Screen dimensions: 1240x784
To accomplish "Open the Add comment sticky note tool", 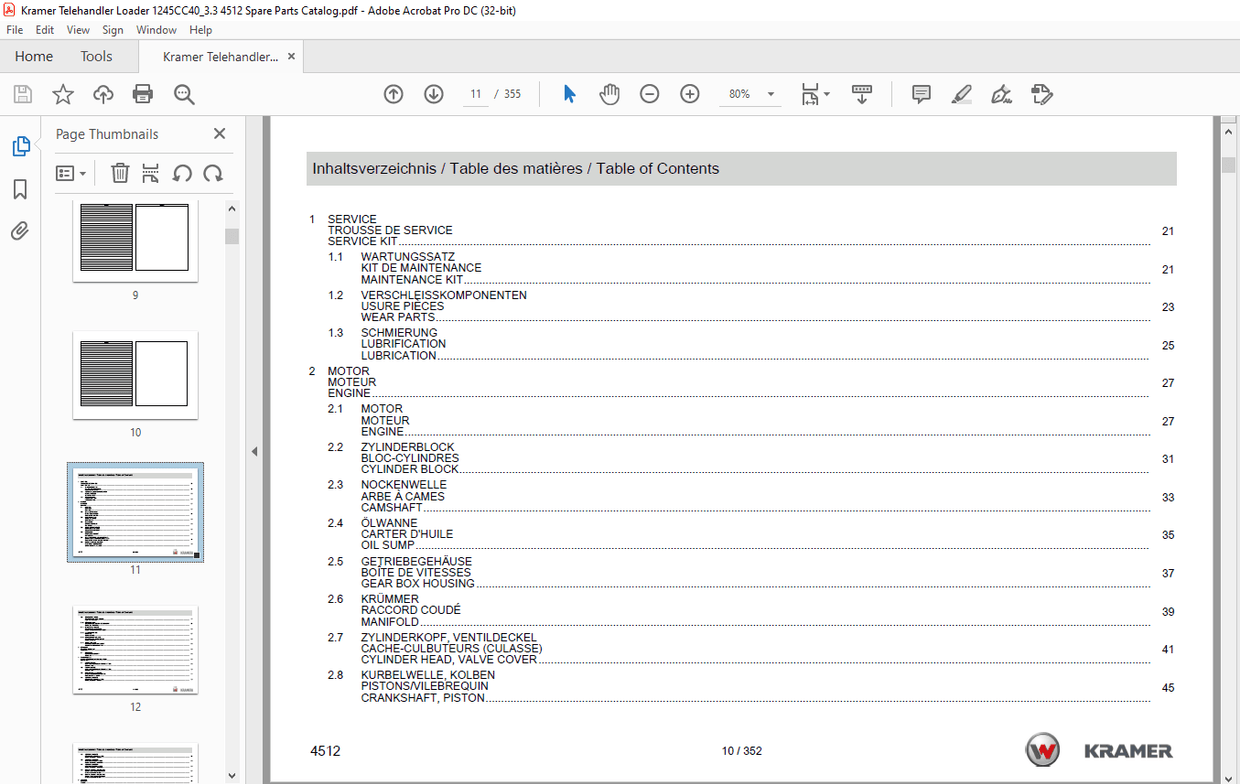I will click(921, 94).
